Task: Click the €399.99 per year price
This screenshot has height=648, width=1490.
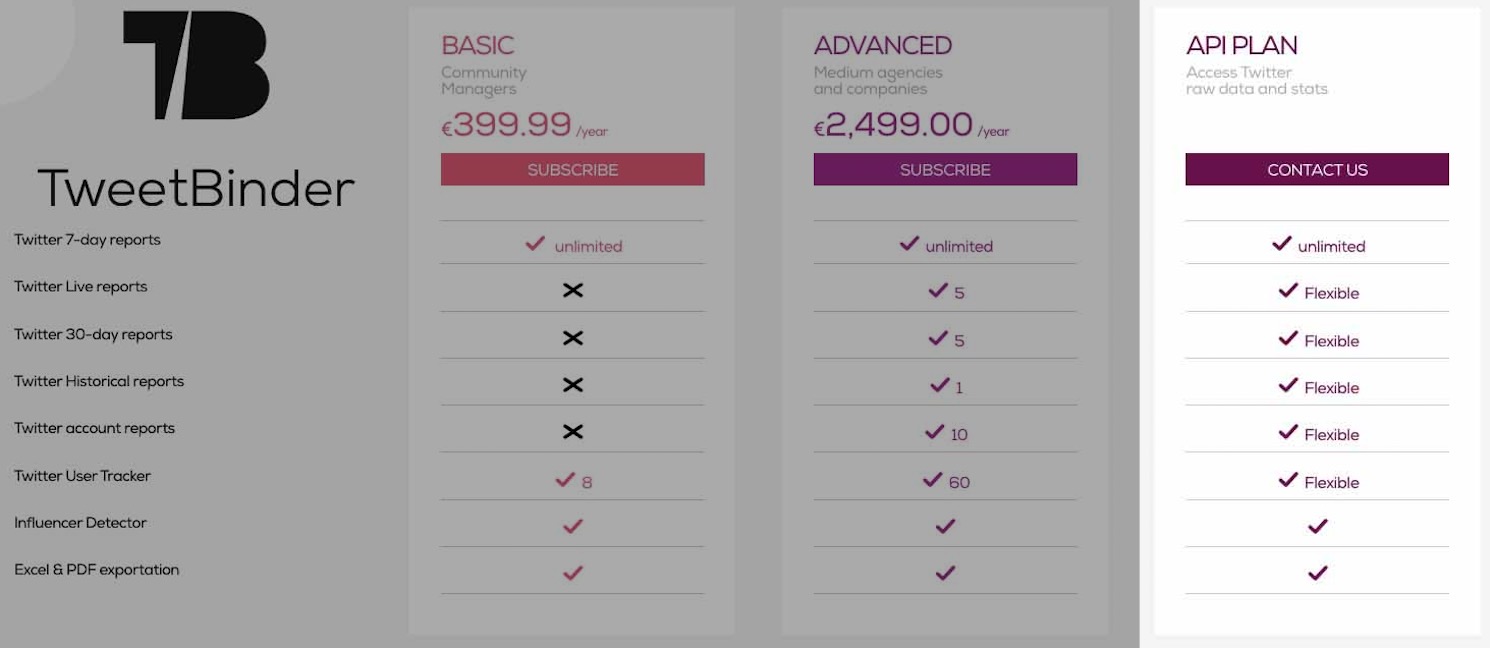Action: tap(524, 126)
